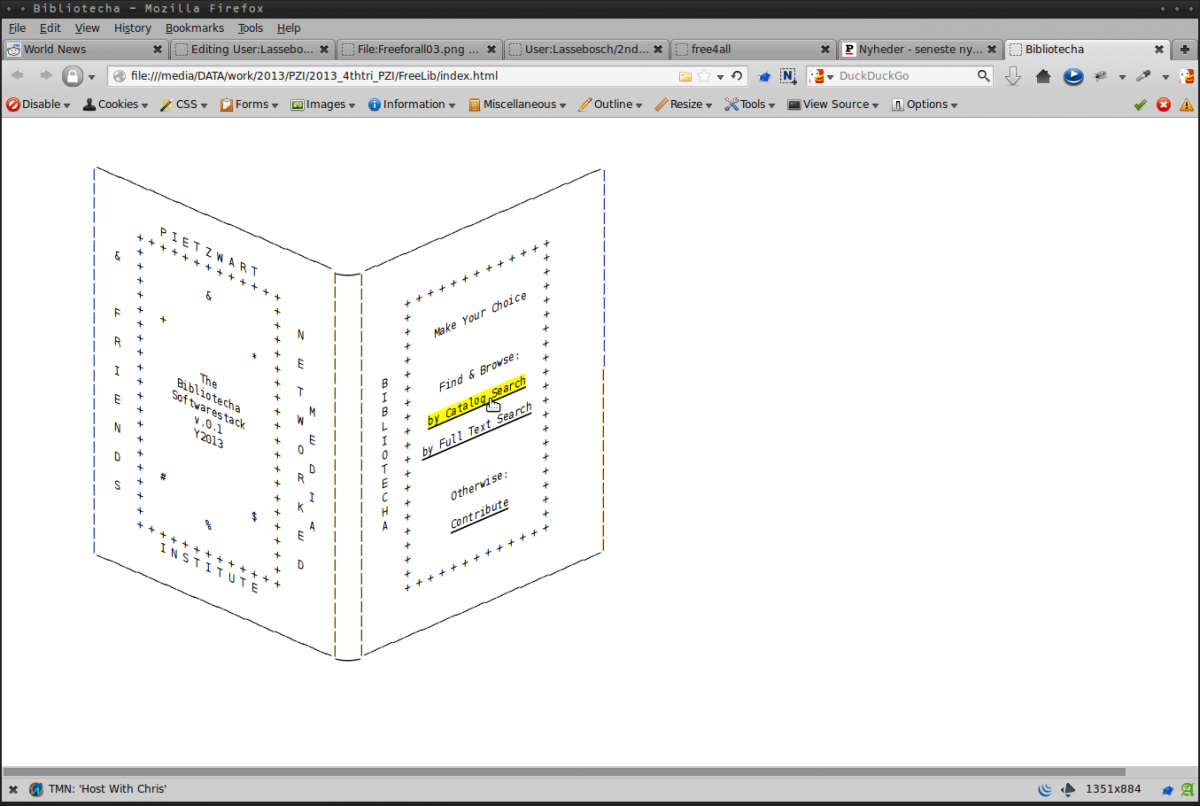This screenshot has width=1200, height=806.
Task: Go back with the Back arrow
Action: (x=17, y=76)
